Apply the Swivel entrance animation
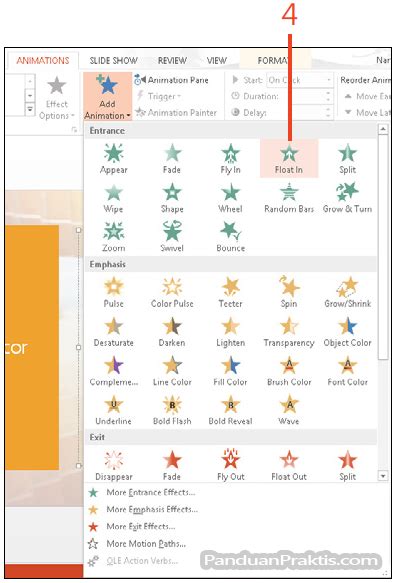The height and width of the screenshot is (583, 397). [x=172, y=237]
